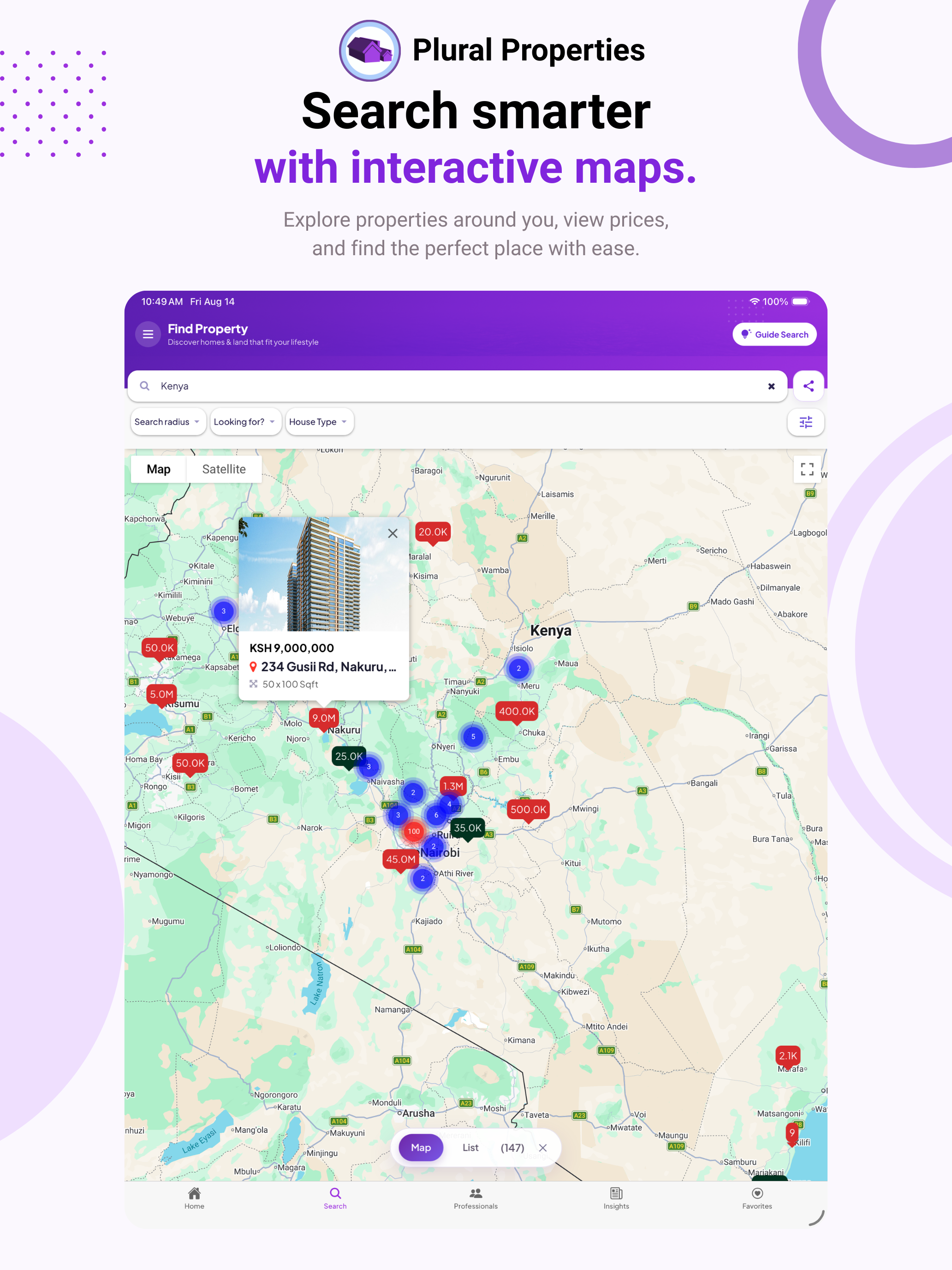Open the tower photo in the property popup

pyautogui.click(x=324, y=574)
